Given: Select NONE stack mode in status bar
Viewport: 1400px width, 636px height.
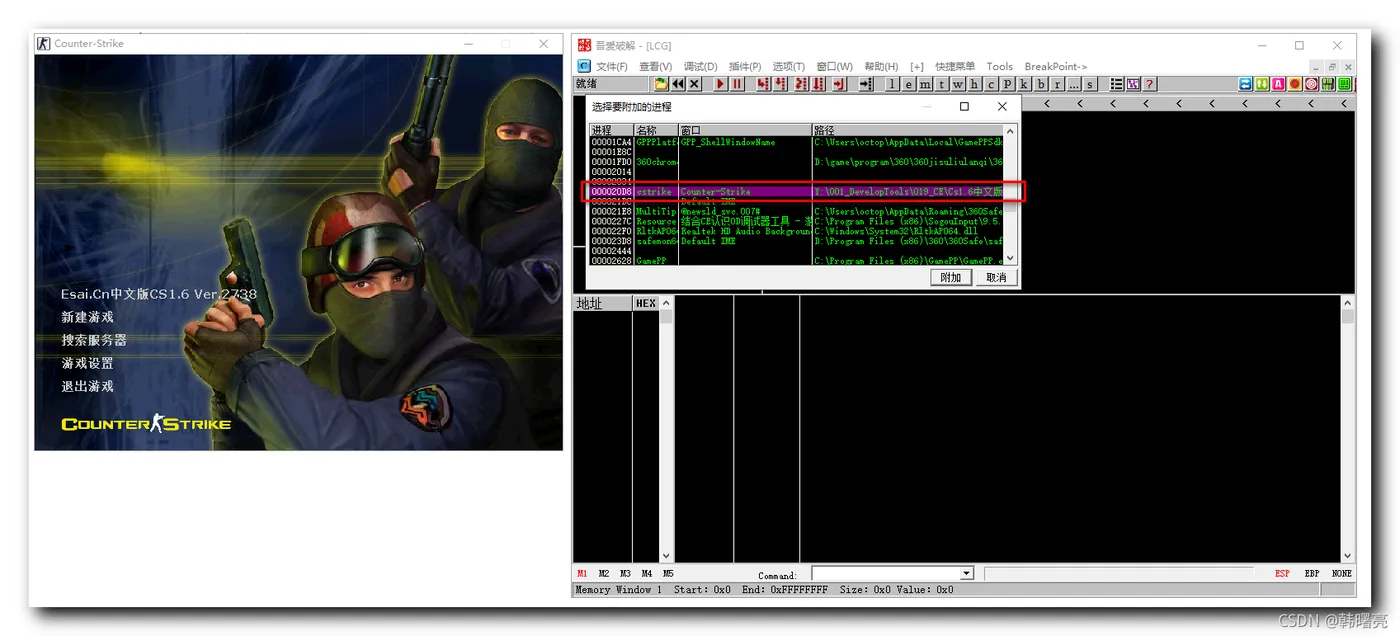Looking at the screenshot, I should 1342,574.
